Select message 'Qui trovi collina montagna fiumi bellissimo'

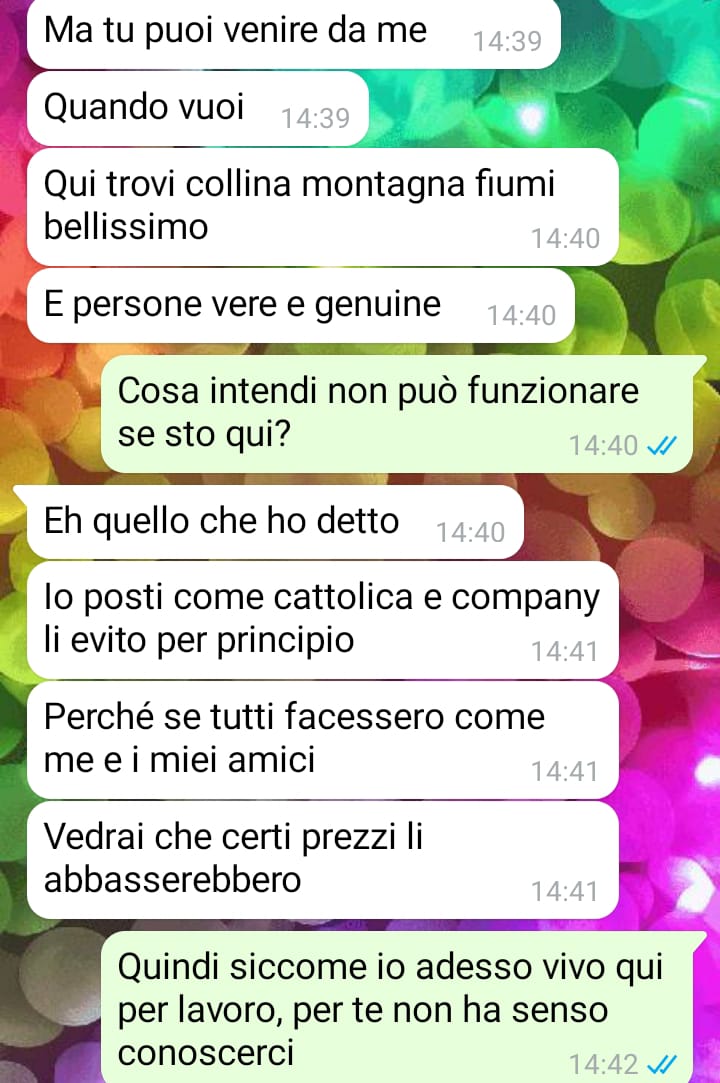click(x=323, y=207)
